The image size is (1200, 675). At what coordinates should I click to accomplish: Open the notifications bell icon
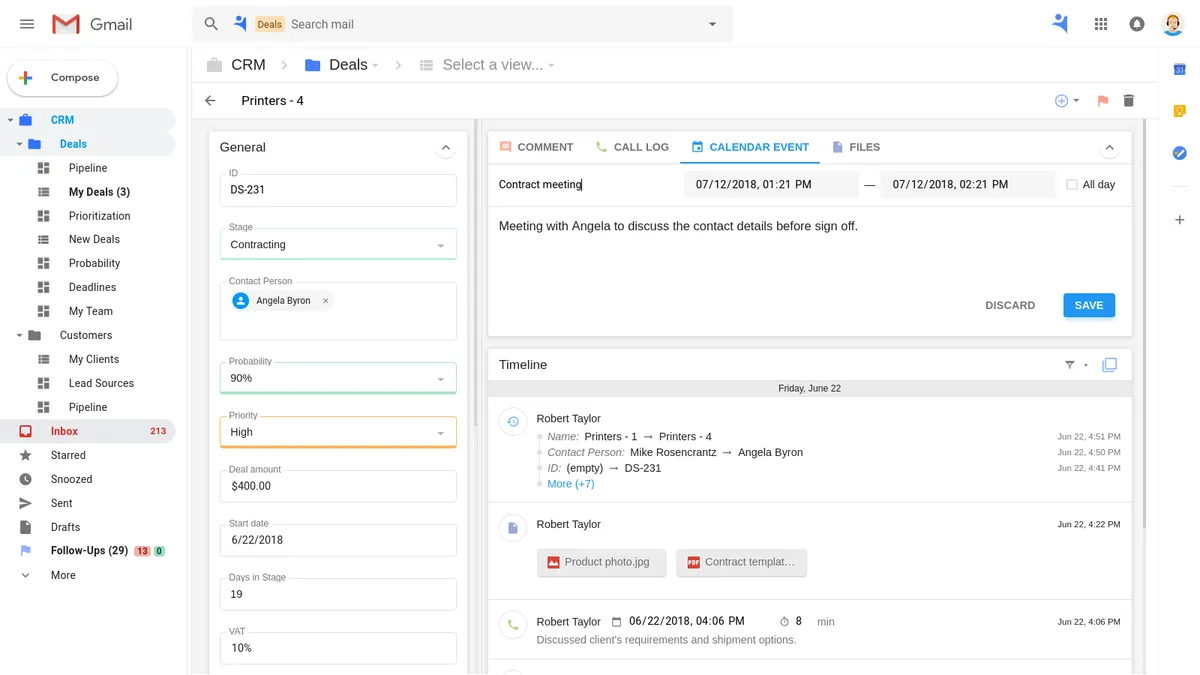1137,24
